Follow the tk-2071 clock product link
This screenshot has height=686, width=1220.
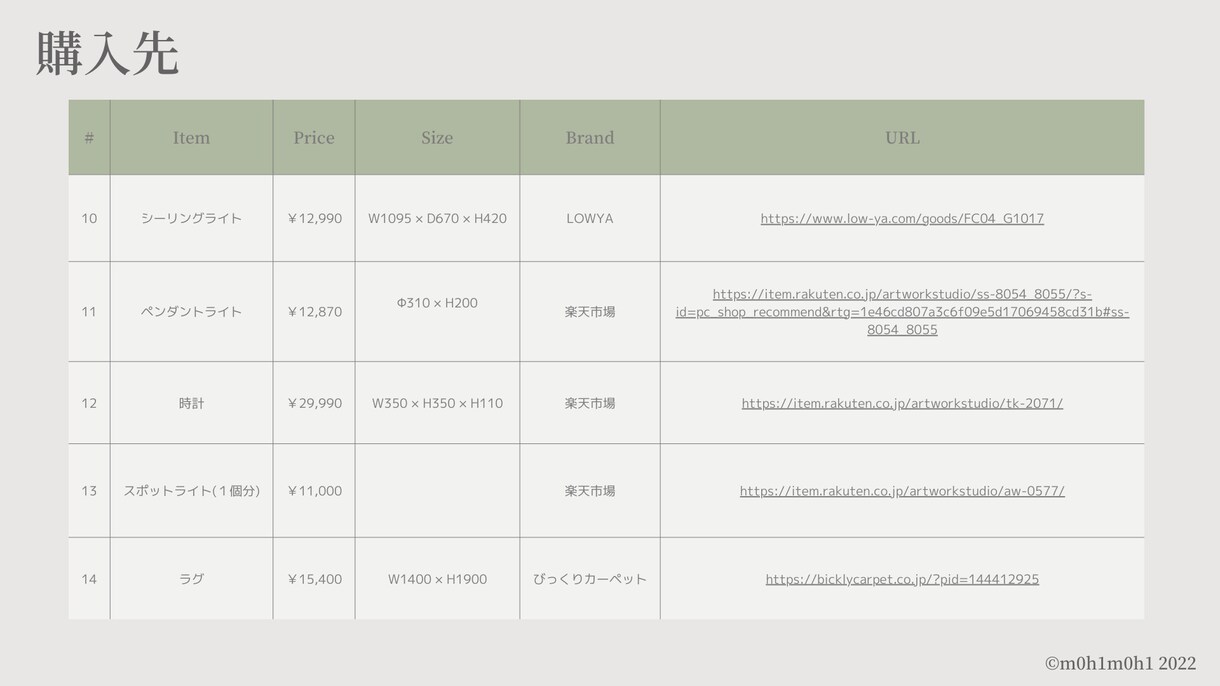(902, 403)
